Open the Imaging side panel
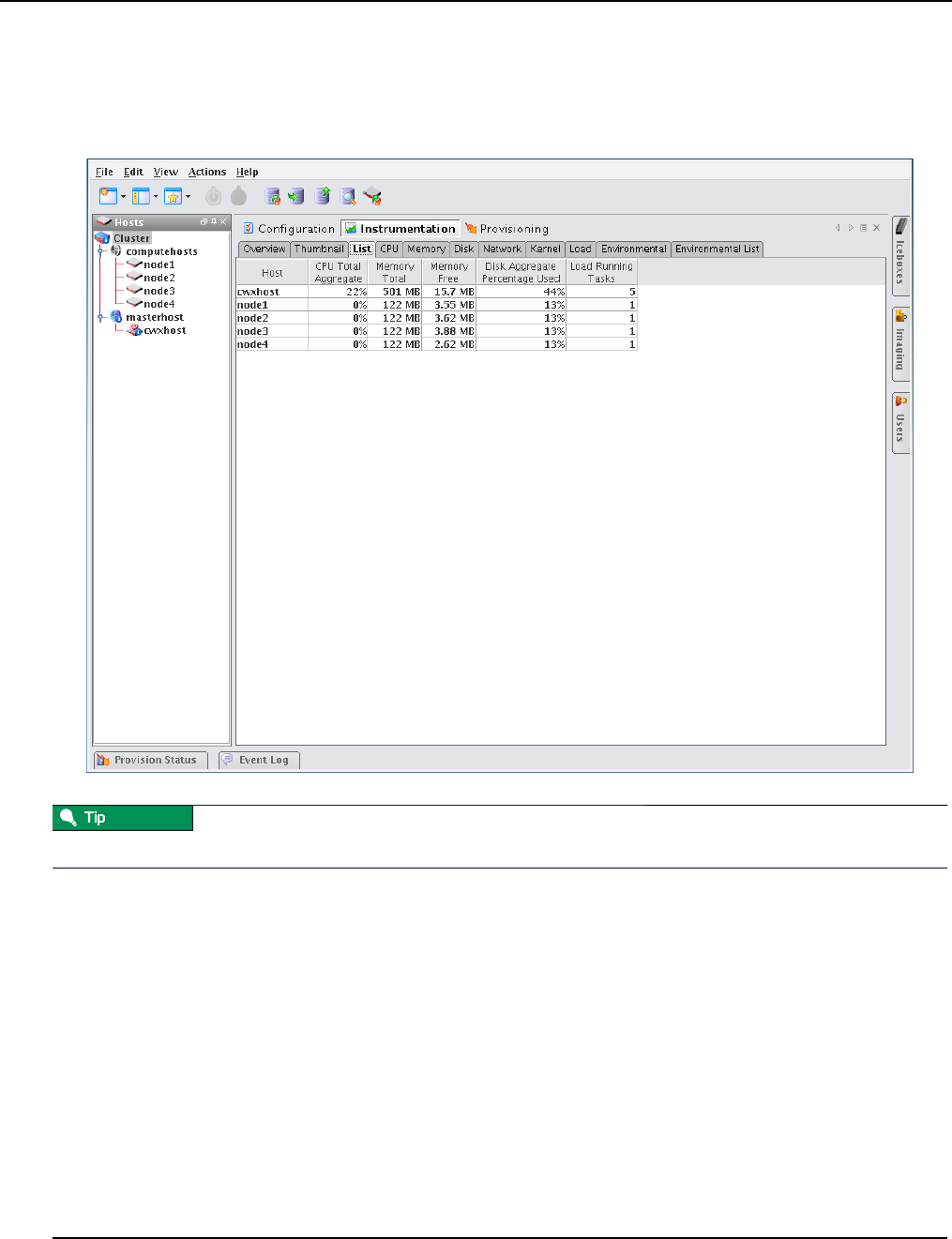The height and width of the screenshot is (1239, 952). pyautogui.click(x=900, y=343)
